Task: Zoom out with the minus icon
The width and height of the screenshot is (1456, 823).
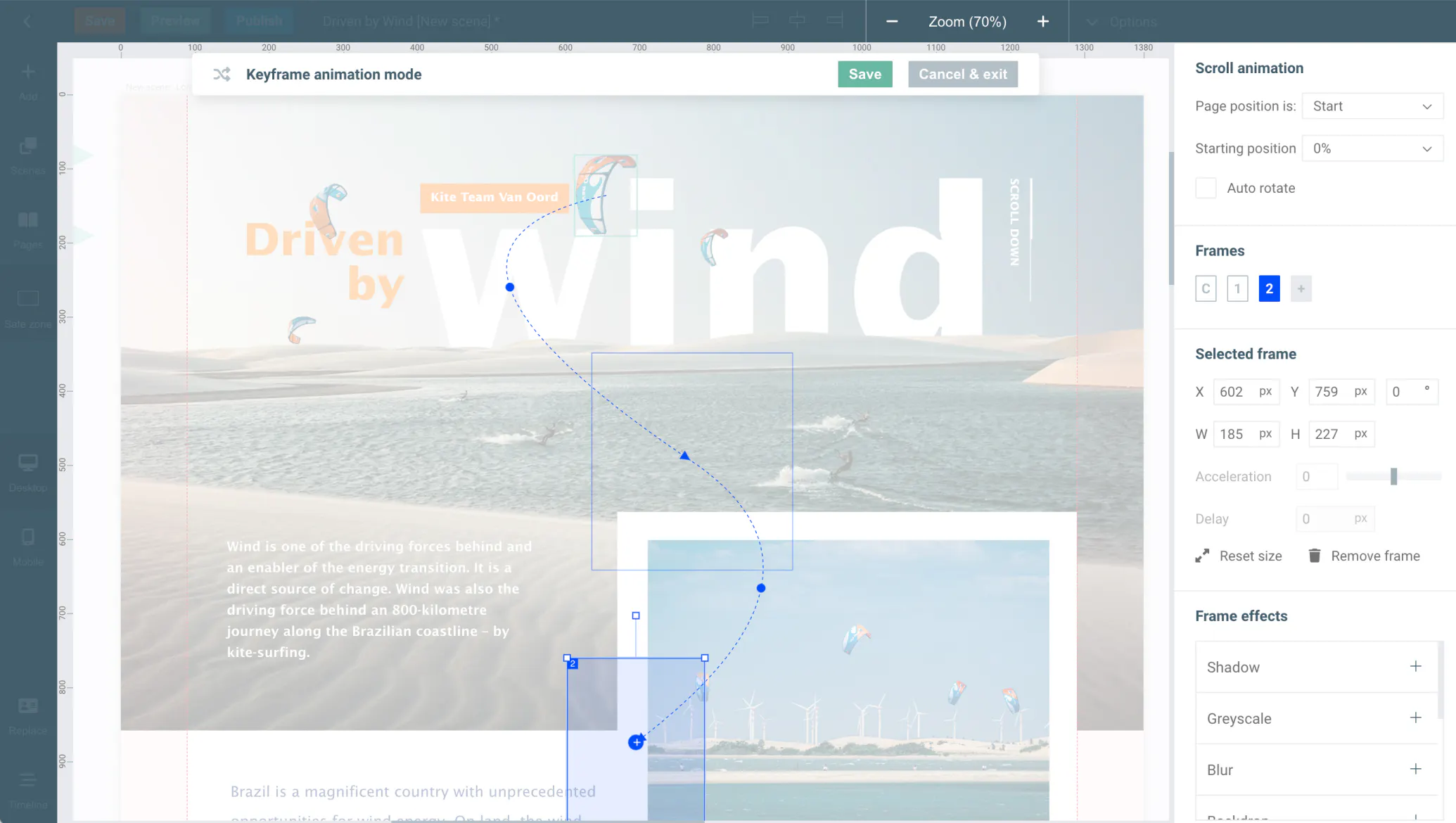Action: tap(892, 21)
